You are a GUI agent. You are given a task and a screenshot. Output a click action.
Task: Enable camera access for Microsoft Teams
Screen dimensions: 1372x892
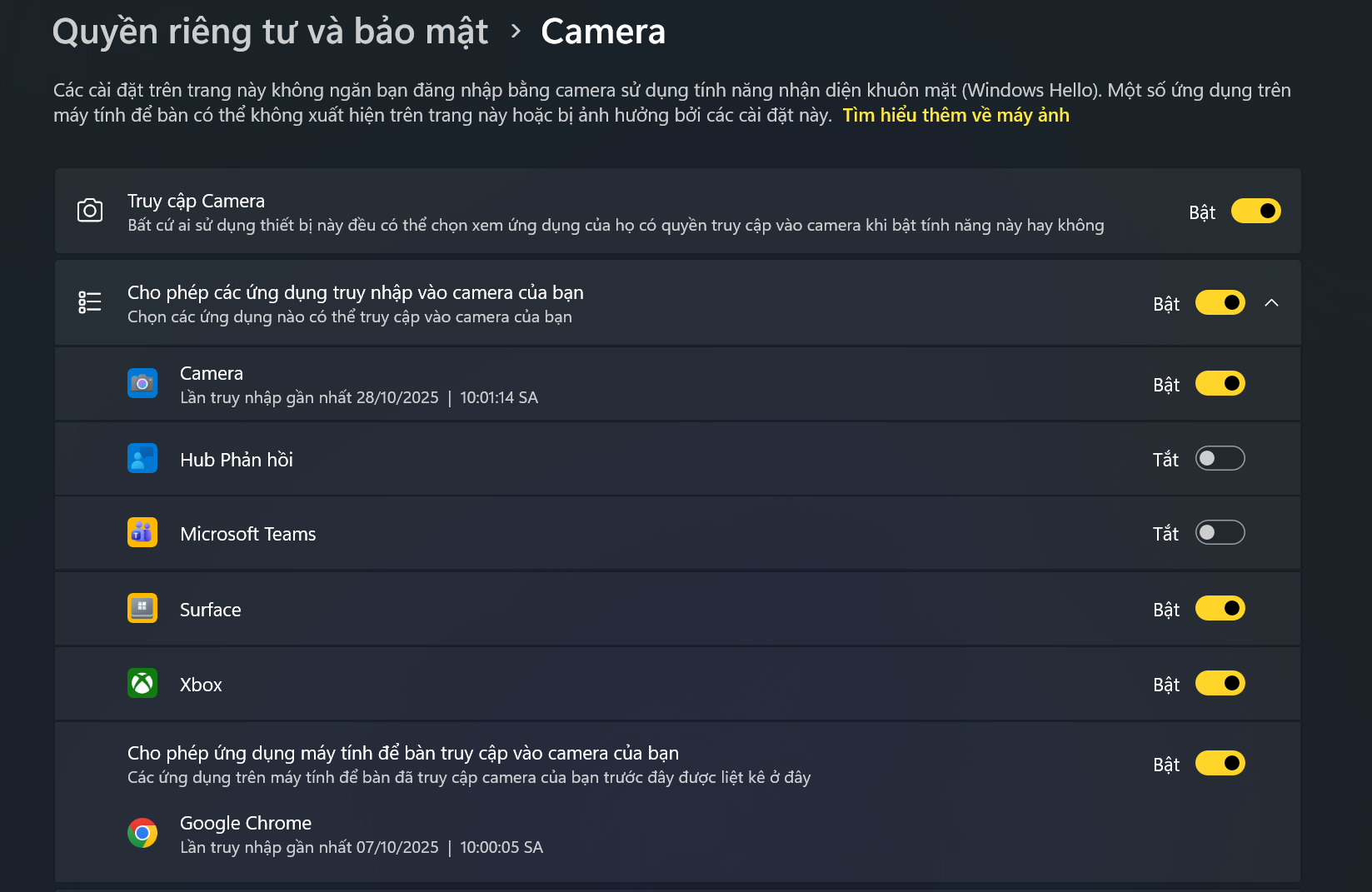(x=1220, y=532)
